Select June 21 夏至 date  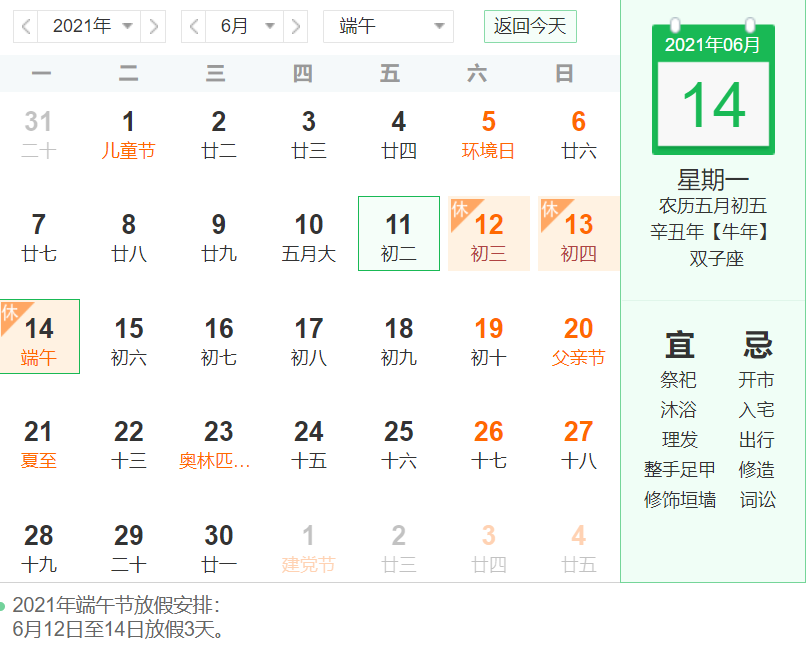39,444
